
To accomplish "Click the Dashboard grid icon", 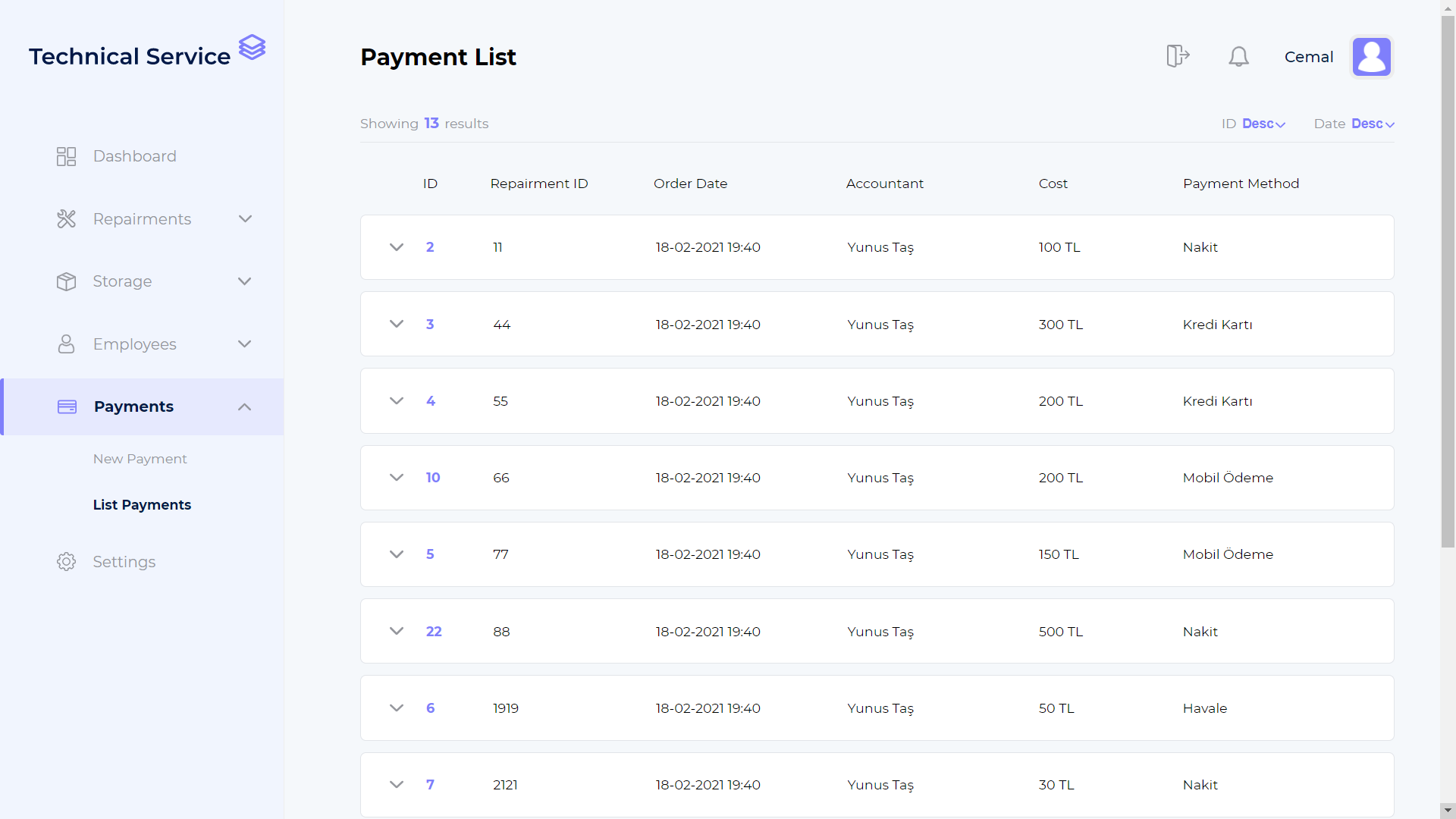I will (x=67, y=156).
